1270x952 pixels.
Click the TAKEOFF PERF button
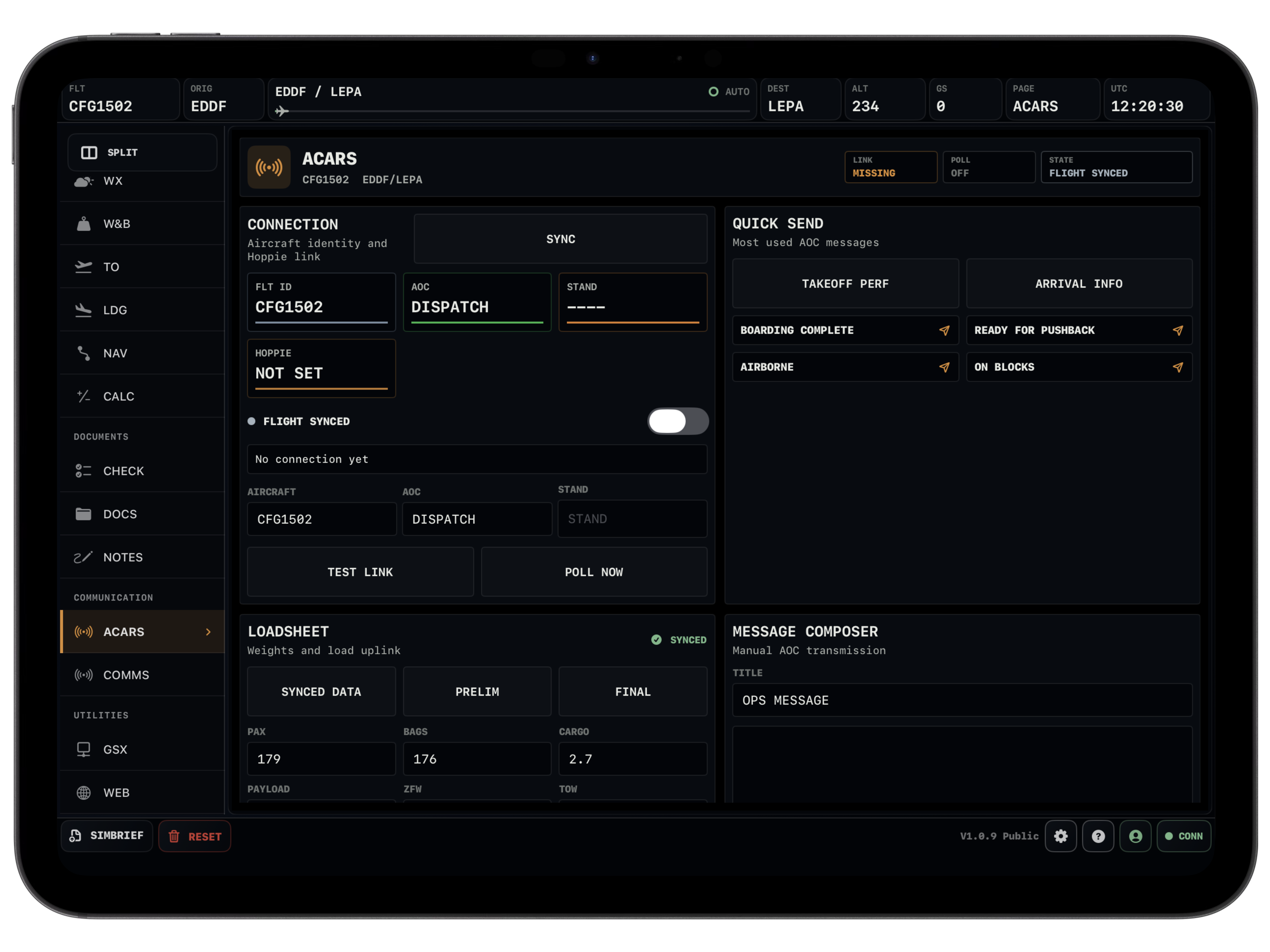pyautogui.click(x=845, y=283)
